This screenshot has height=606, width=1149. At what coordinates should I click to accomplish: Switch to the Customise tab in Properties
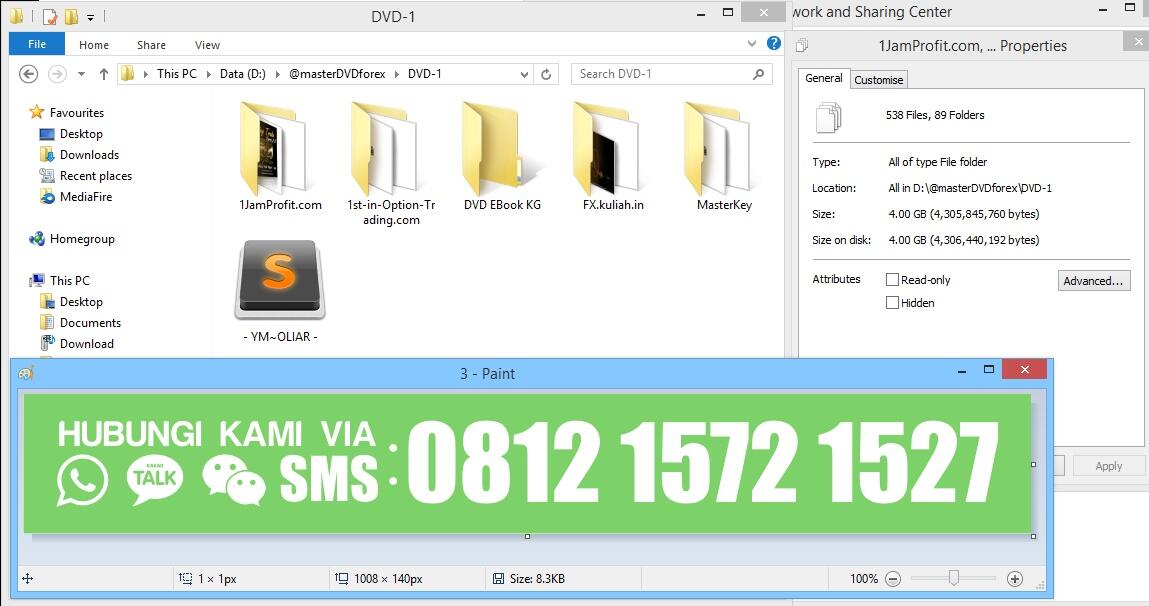[x=879, y=80]
